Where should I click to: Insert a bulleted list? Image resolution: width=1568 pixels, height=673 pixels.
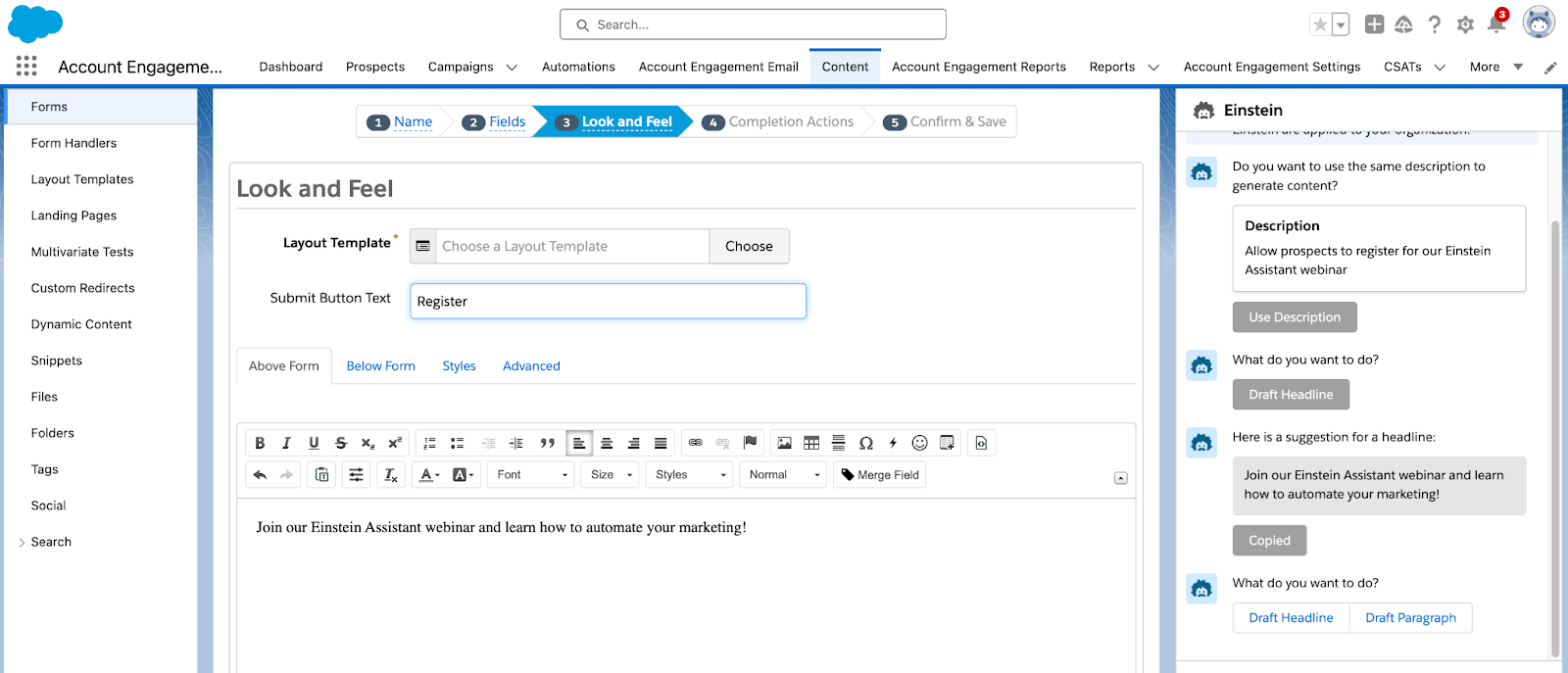(x=457, y=443)
